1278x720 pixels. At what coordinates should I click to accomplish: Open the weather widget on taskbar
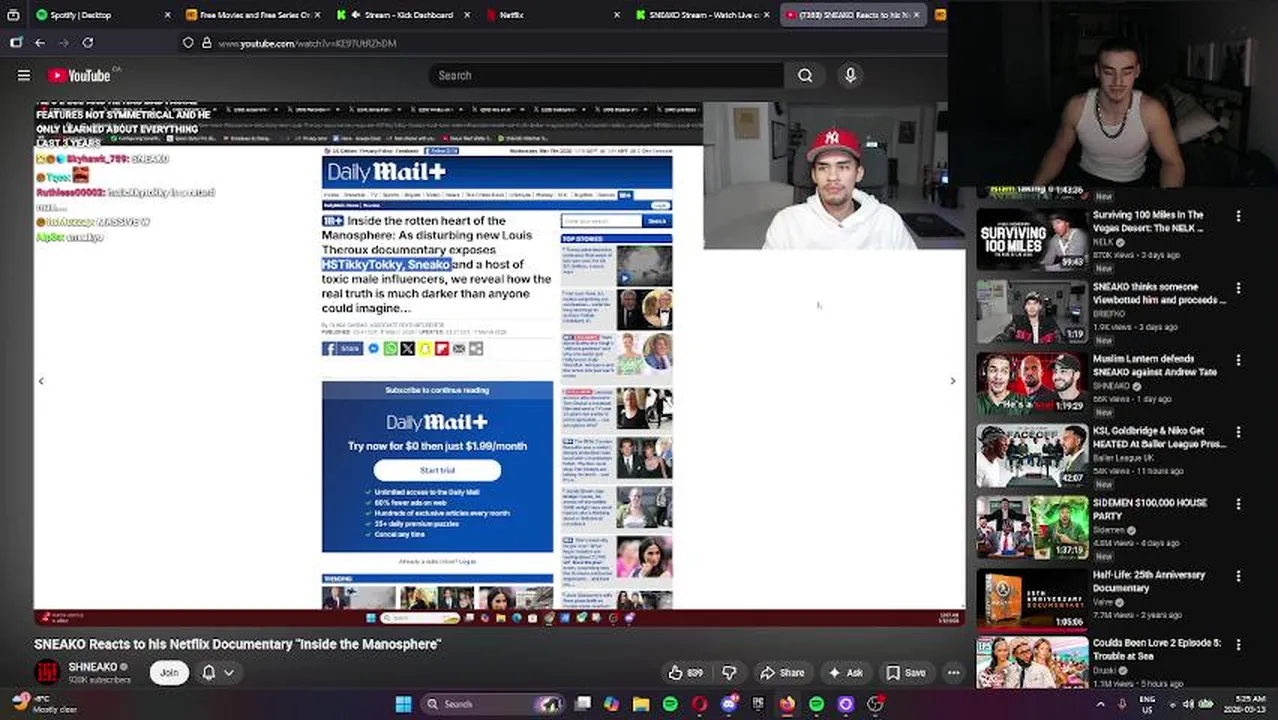coord(45,704)
